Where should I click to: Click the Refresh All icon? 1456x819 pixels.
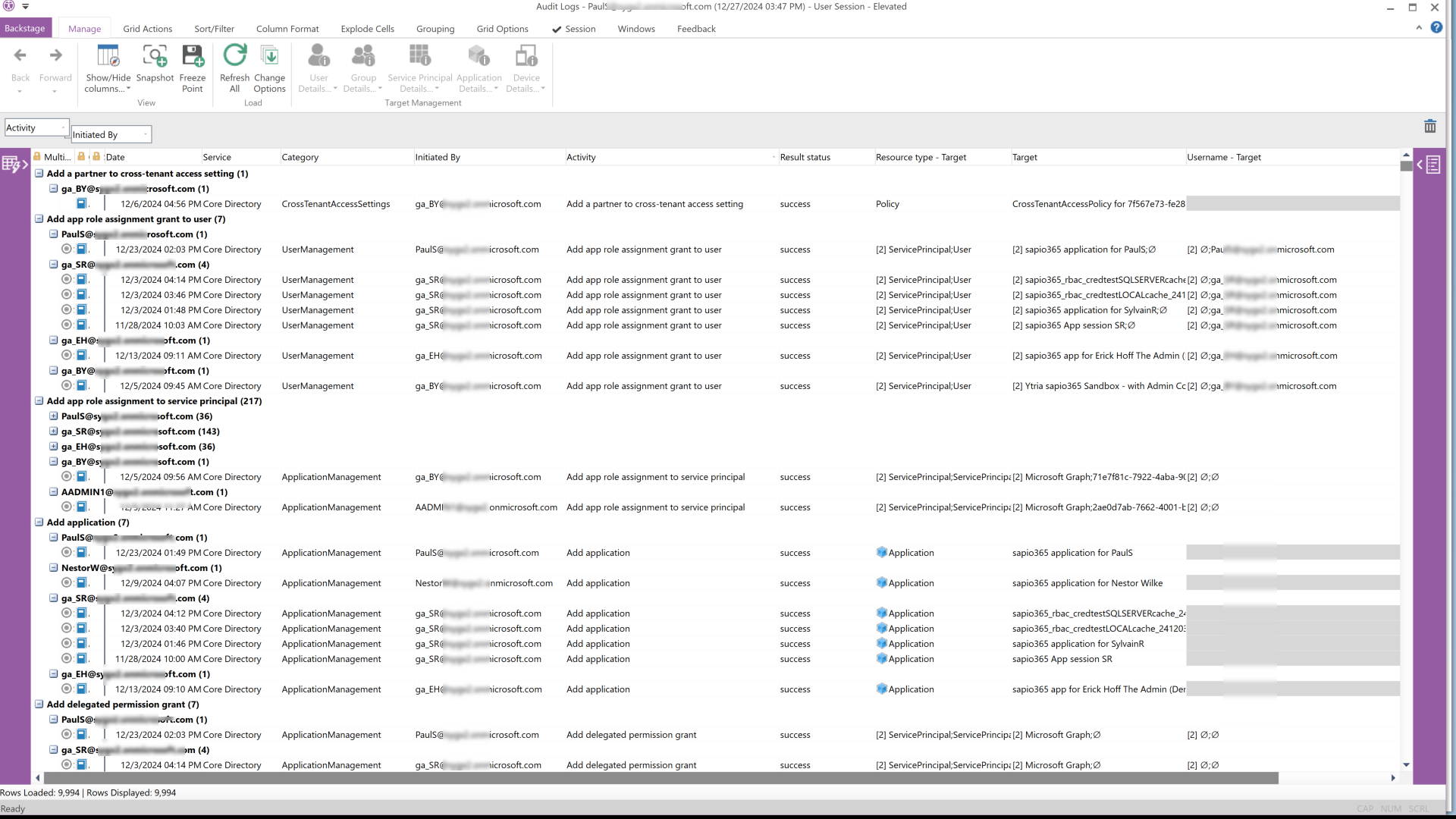pos(234,57)
